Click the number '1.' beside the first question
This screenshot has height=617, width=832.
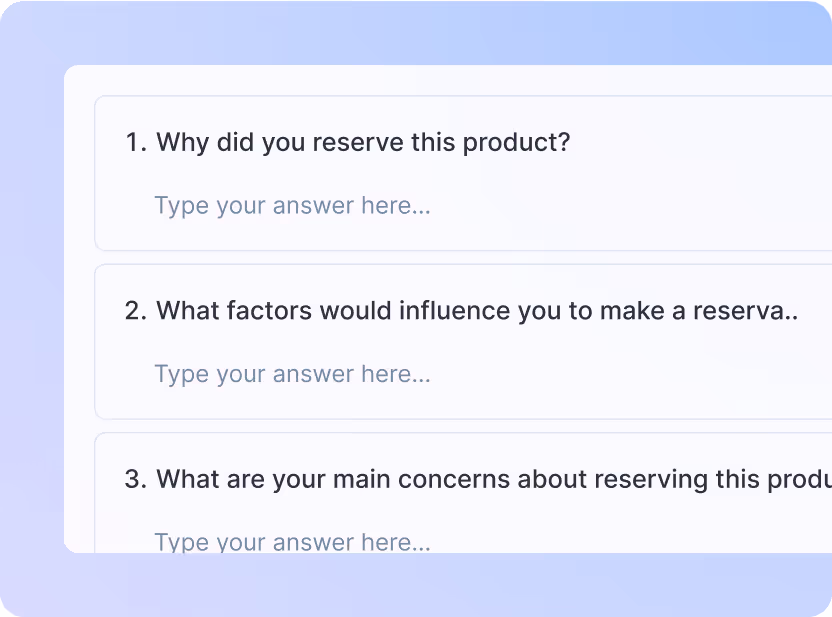(137, 142)
